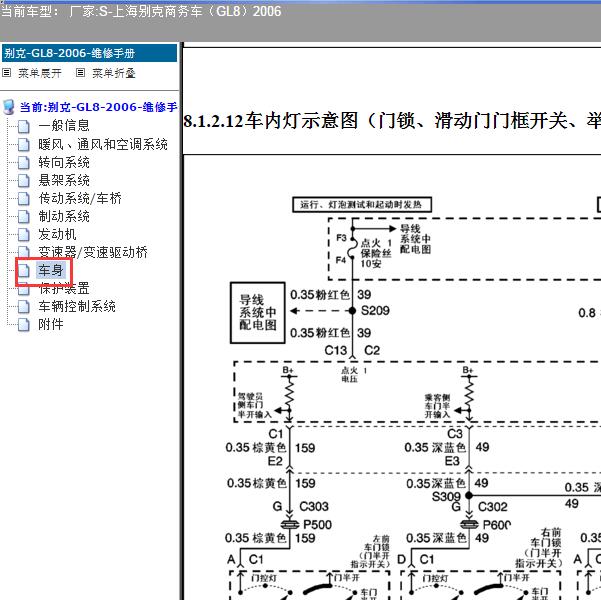Viewport: 601px width, 600px height.
Task: Click splice label S209 in diagram
Action: pos(375,311)
